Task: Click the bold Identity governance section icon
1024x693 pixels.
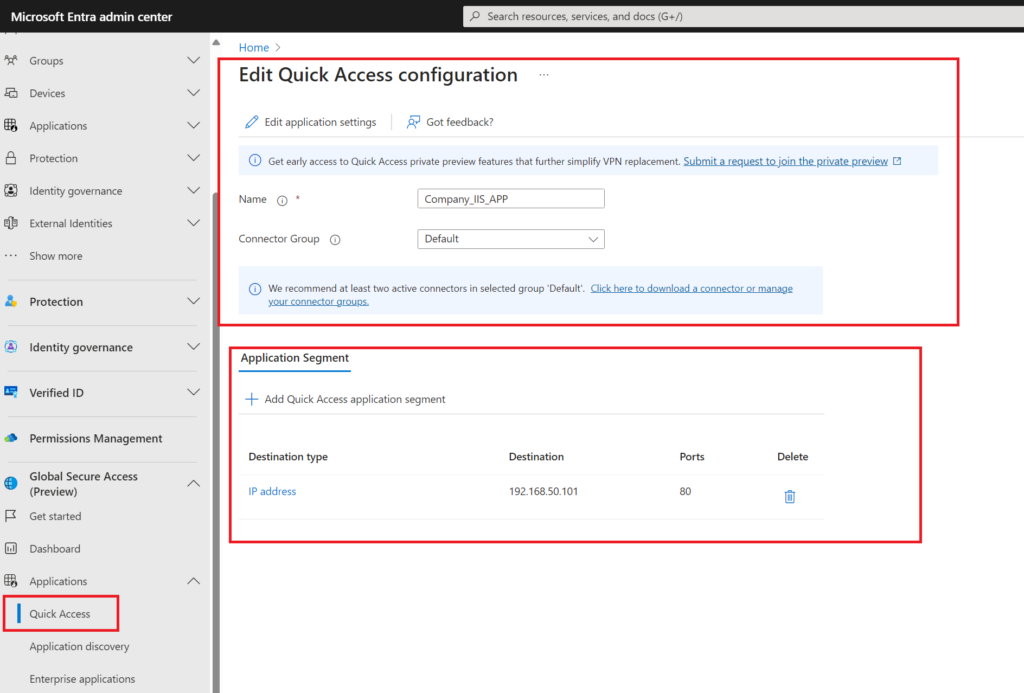Action: click(11, 347)
